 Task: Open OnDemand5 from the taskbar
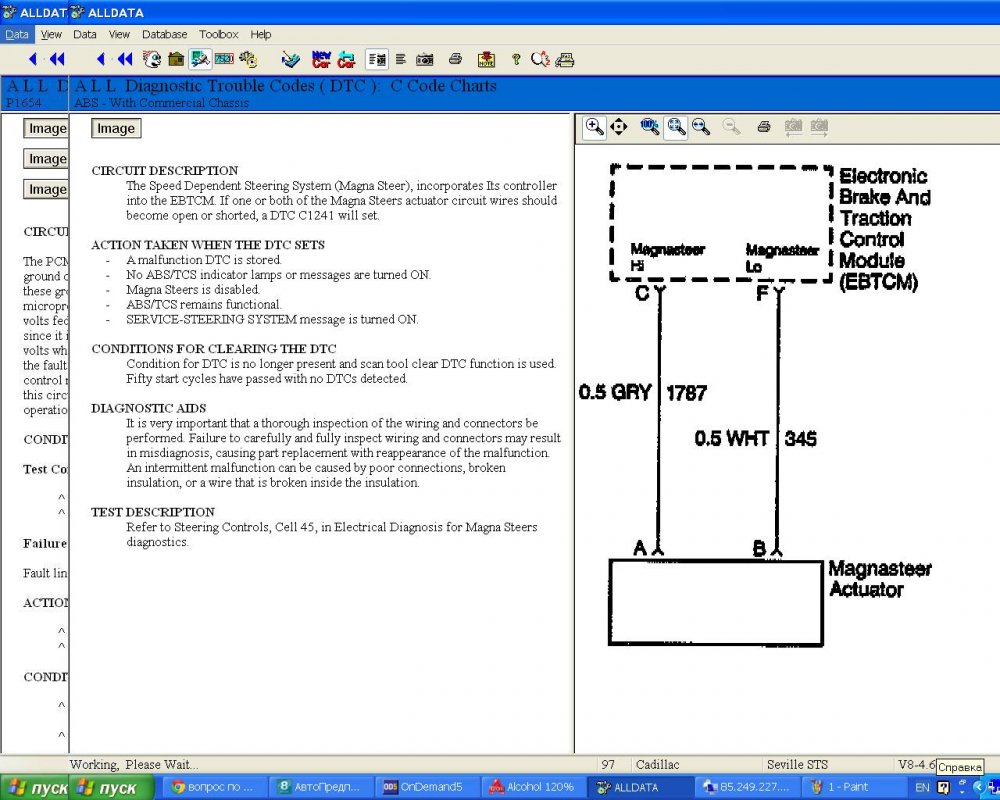[x=423, y=787]
